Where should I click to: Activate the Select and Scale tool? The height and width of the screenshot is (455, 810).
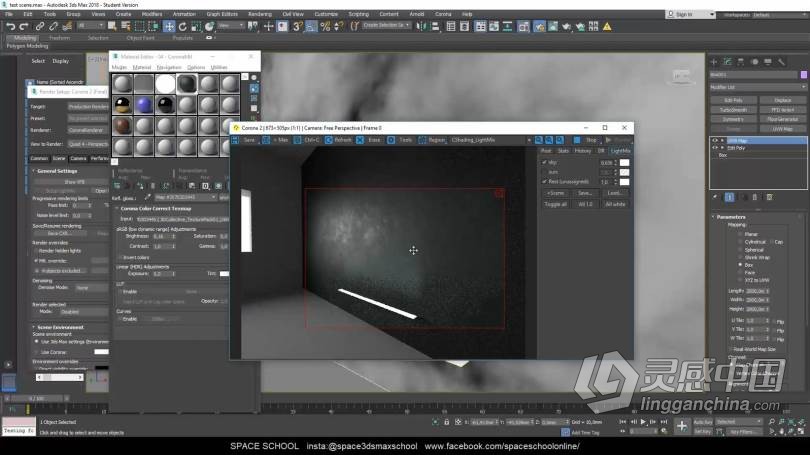click(196, 26)
